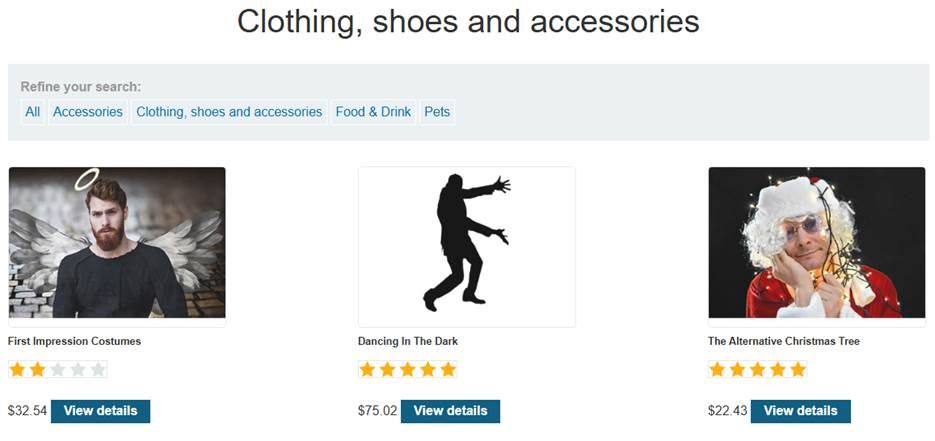Click the $32.54 price label
Image resolution: width=935 pixels, height=441 pixels.
pyautogui.click(x=27, y=411)
